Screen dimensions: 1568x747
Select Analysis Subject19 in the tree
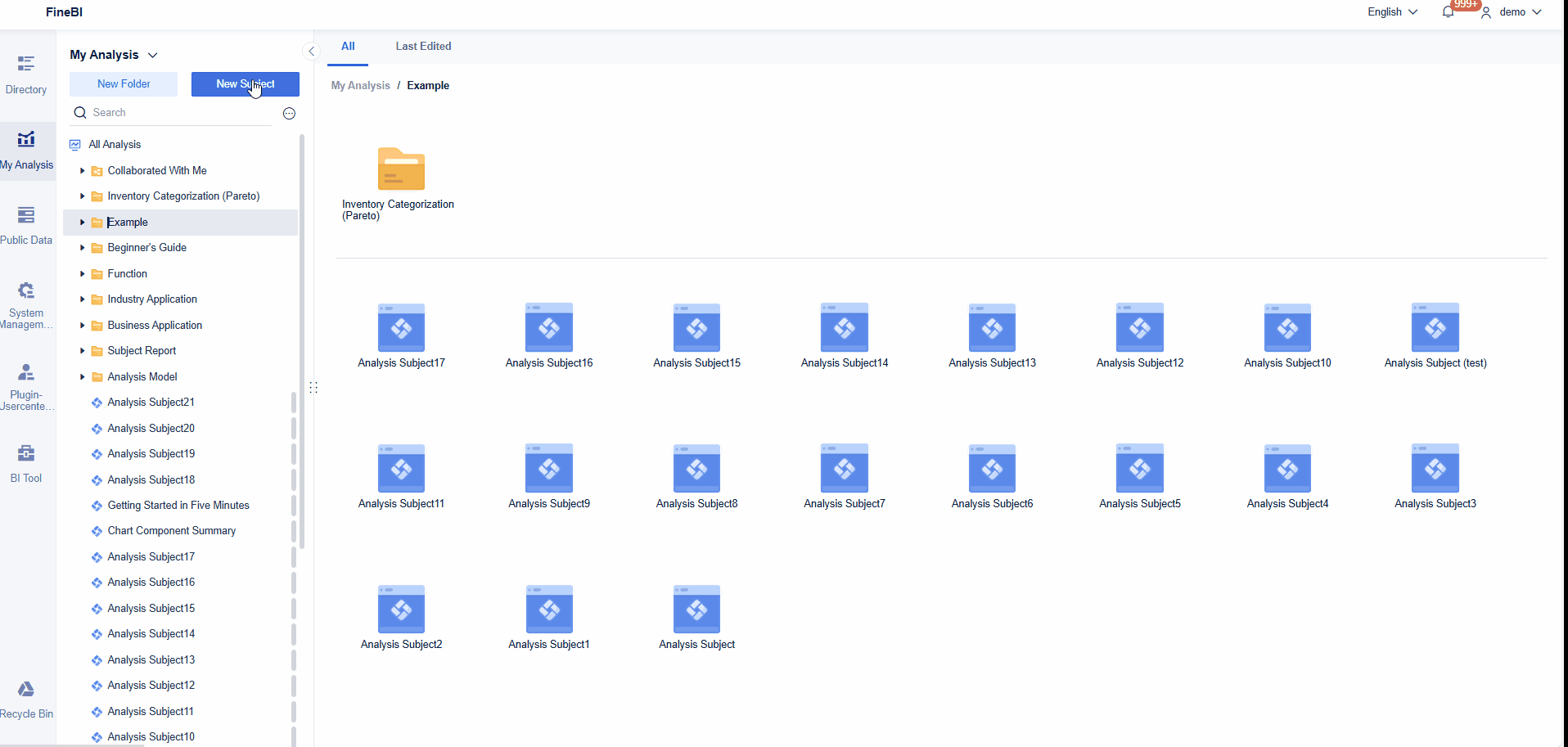point(151,454)
